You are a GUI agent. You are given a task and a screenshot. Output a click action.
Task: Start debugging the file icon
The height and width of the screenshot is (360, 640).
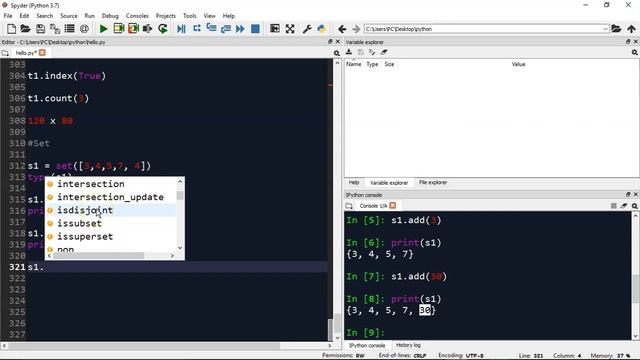(182, 29)
